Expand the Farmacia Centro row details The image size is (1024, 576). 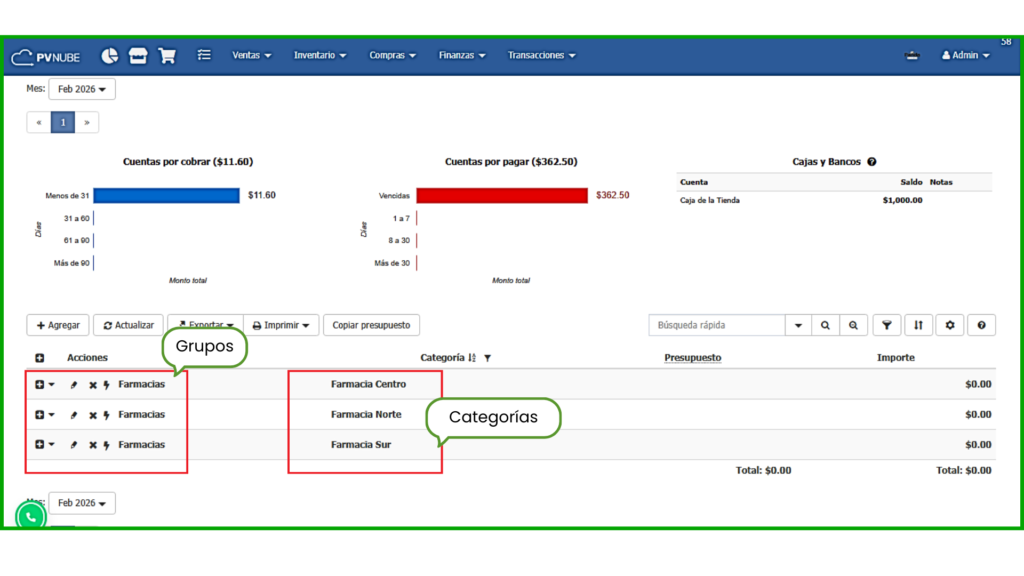pos(40,384)
